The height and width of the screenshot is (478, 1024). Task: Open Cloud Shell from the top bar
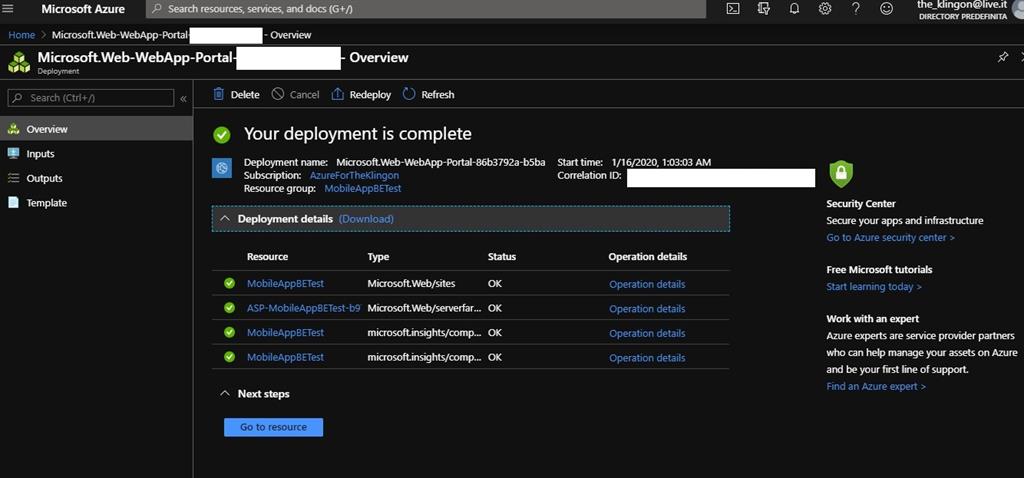point(733,9)
